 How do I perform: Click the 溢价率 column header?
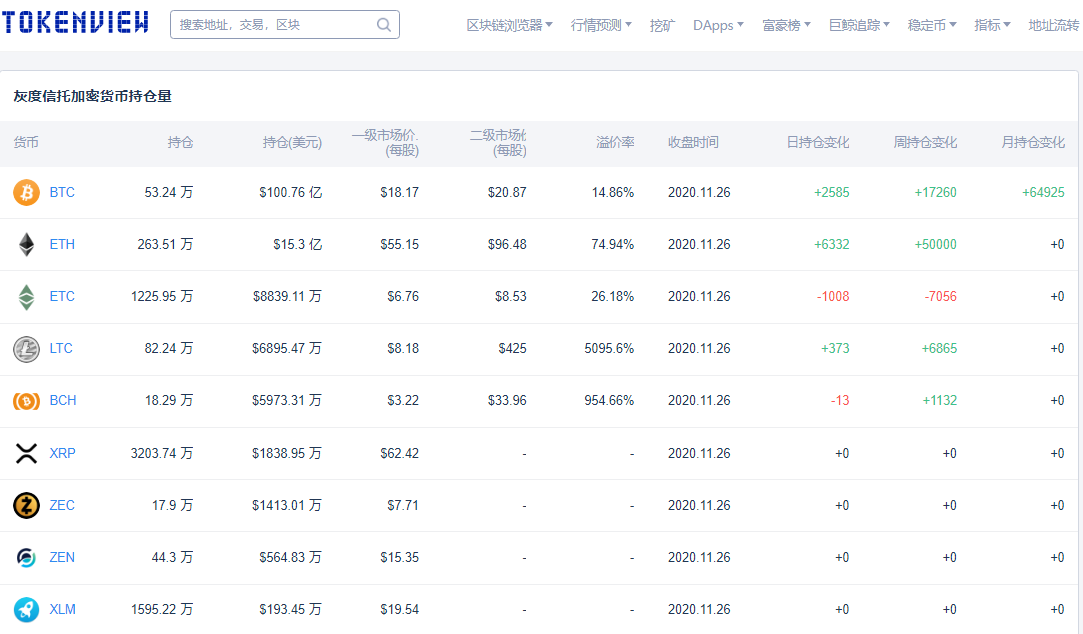click(615, 142)
